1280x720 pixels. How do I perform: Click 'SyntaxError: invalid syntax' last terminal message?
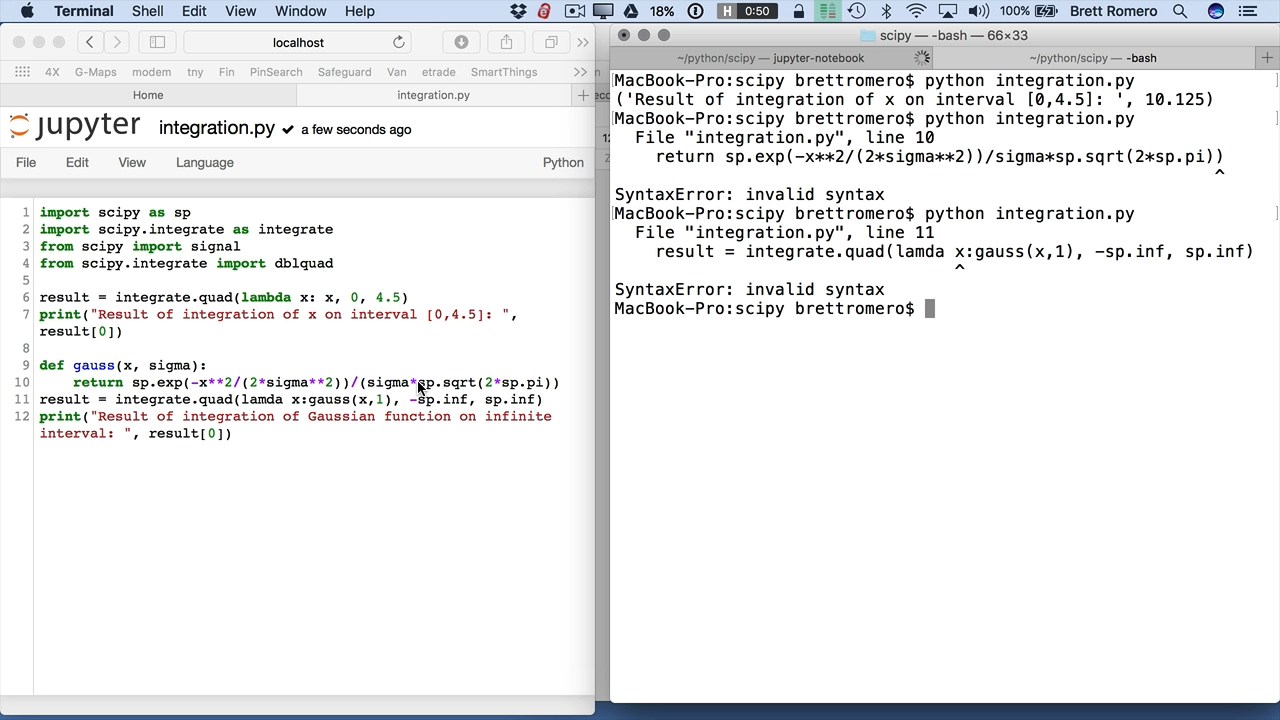(x=749, y=289)
